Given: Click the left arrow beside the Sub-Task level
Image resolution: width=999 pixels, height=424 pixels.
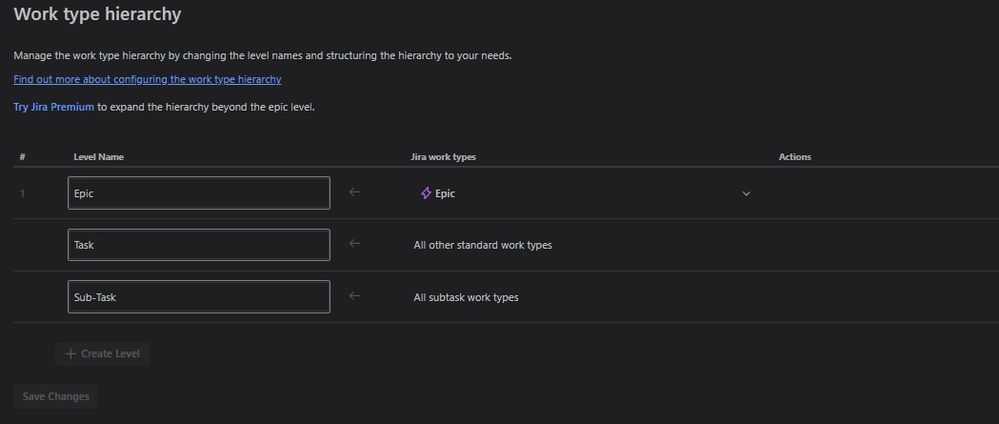Looking at the screenshot, I should [355, 296].
